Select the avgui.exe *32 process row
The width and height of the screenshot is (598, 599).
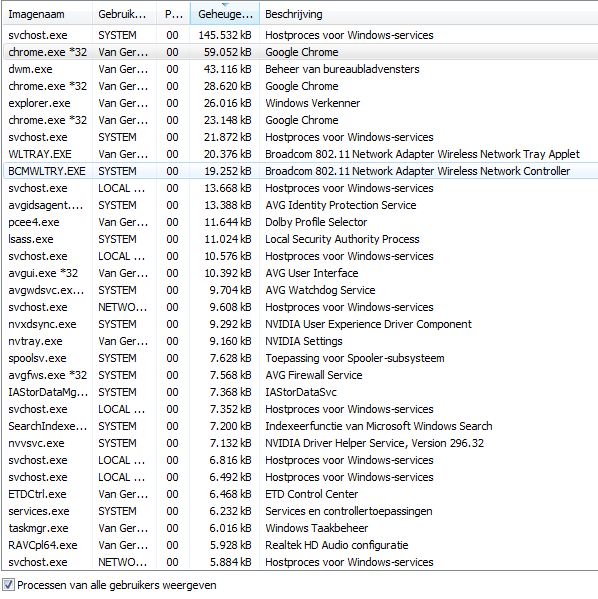tap(300, 273)
